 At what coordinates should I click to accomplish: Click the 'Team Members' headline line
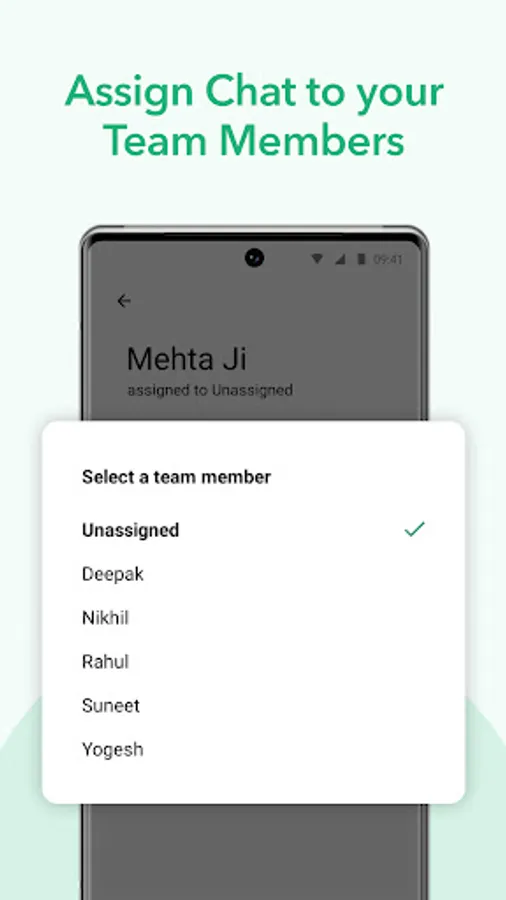[255, 140]
